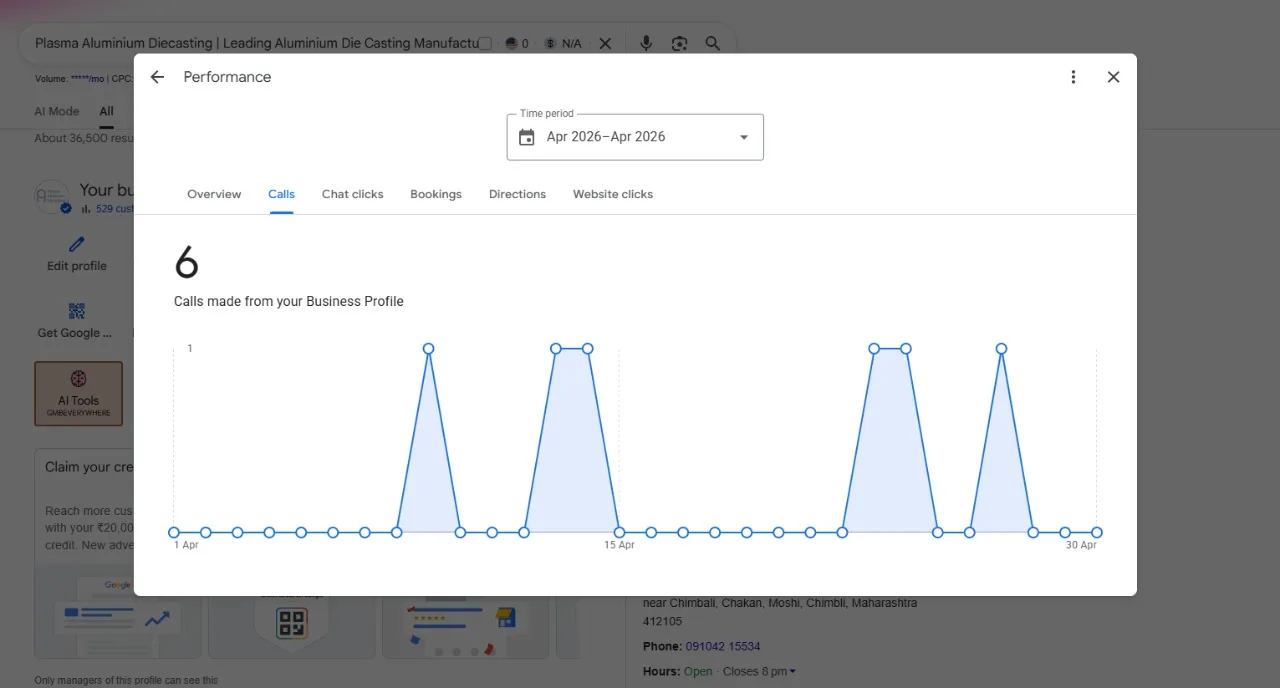Image resolution: width=1280 pixels, height=688 pixels.
Task: Open the 529 customer interactions link
Action: coord(114,209)
